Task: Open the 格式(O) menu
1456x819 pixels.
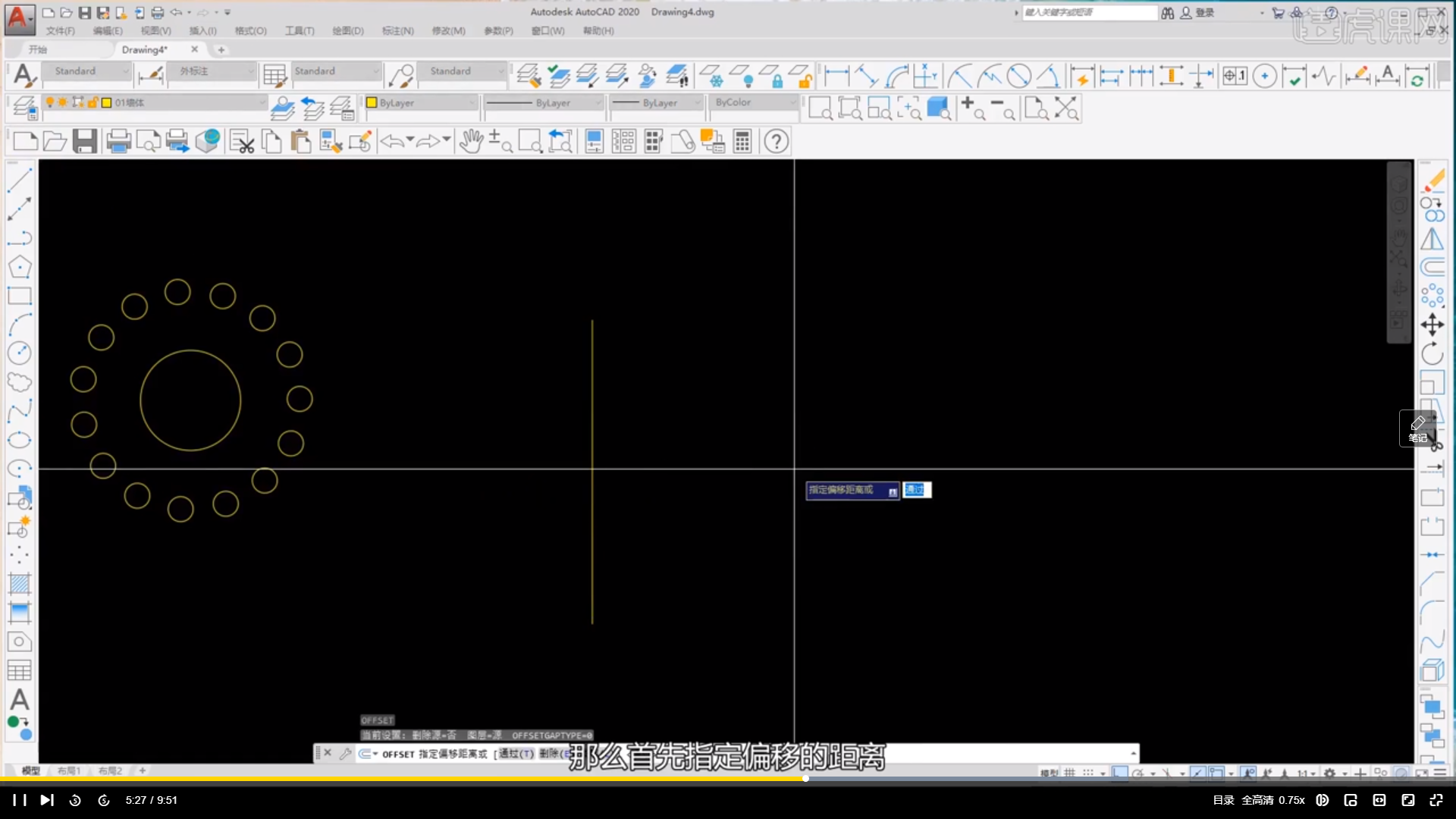Action: (250, 31)
